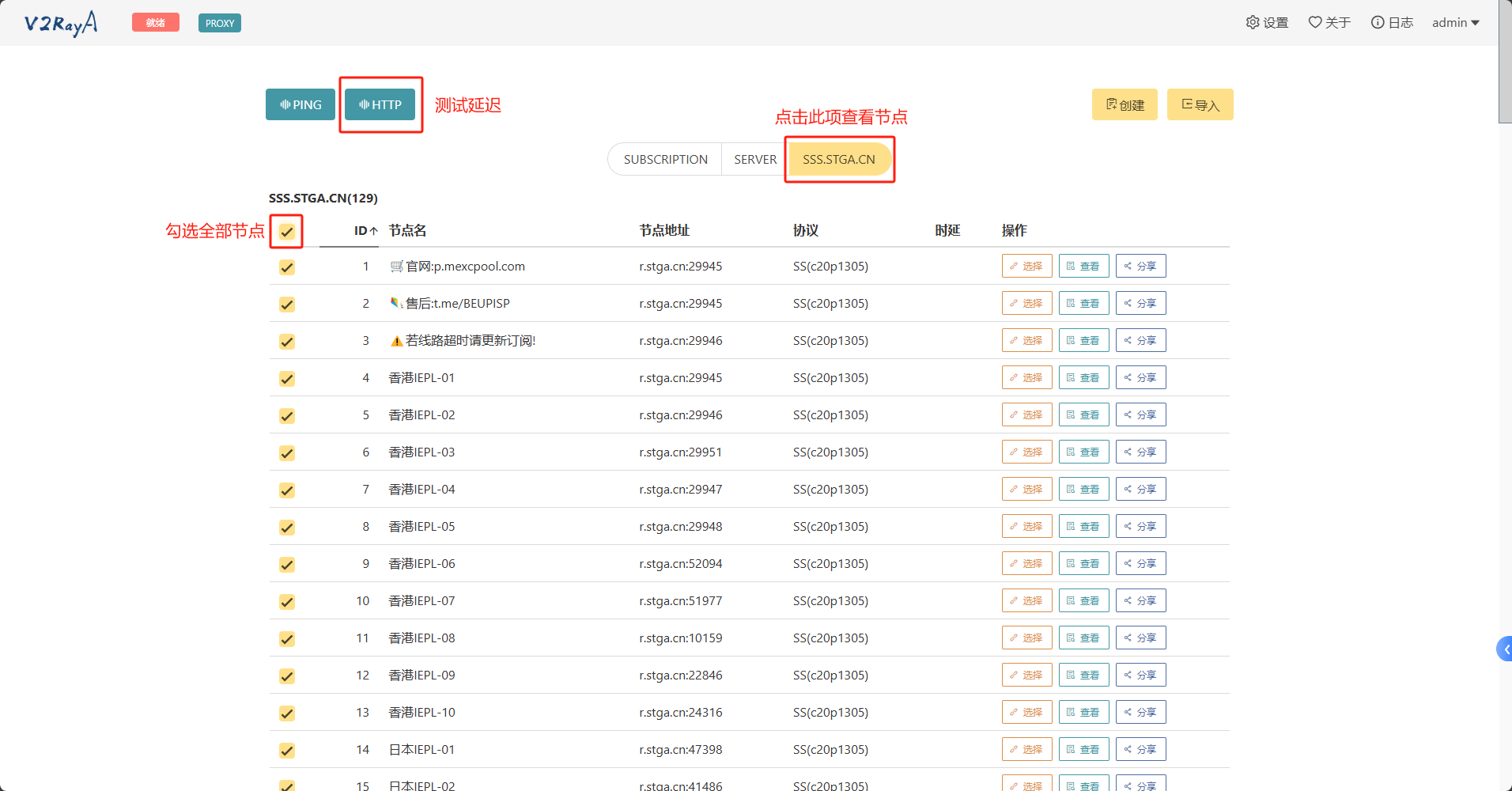
Task: Open the blue side panel arrow
Action: tap(1505, 649)
